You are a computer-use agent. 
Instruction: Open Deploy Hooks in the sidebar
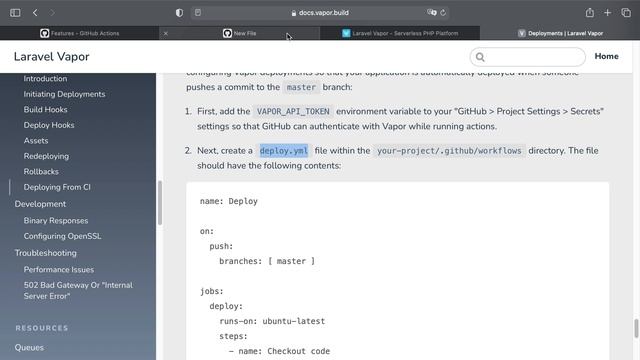coord(49,125)
